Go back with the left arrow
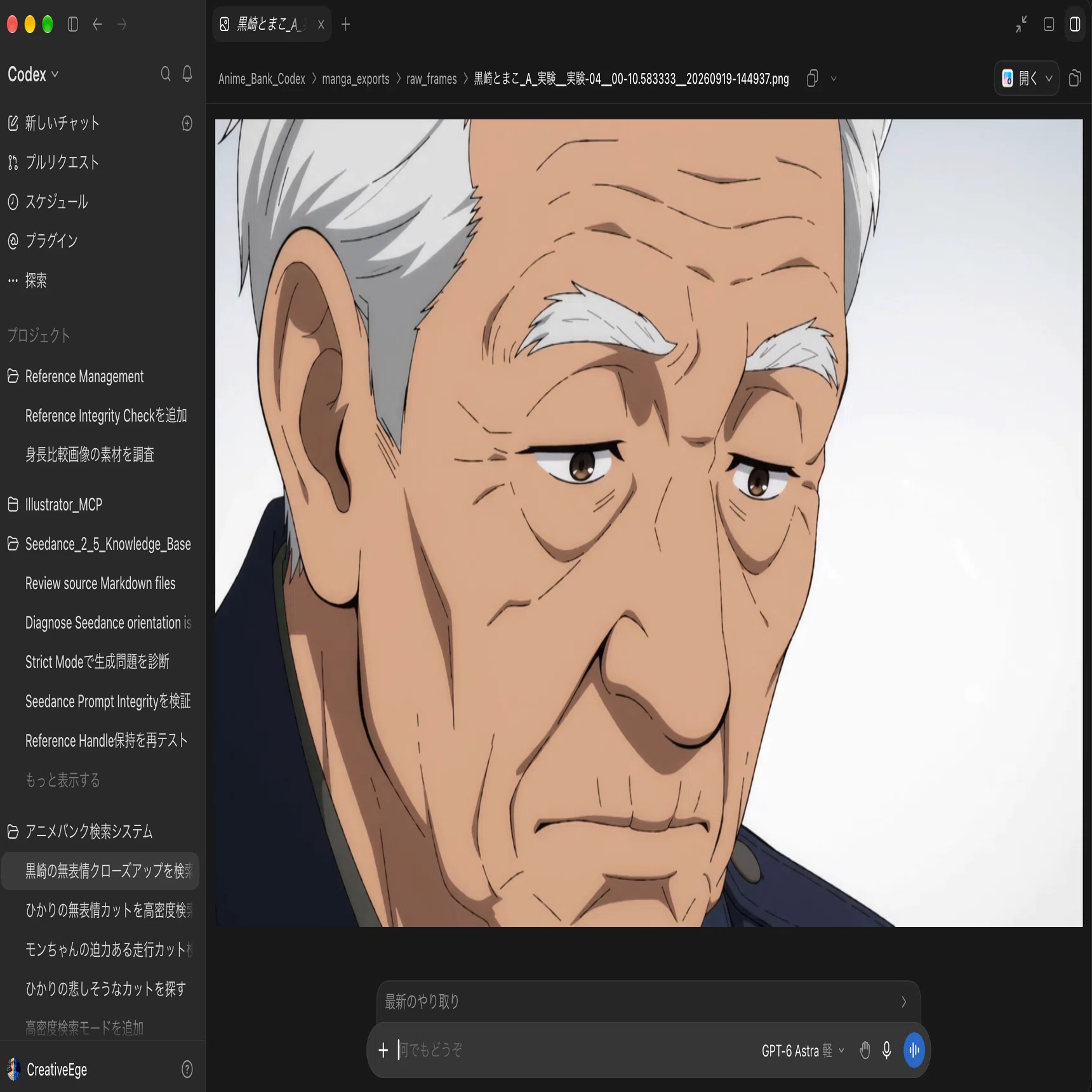 point(97,25)
